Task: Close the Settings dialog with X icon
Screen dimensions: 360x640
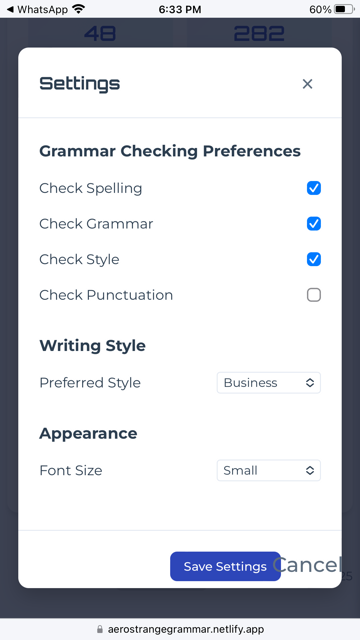Action: (307, 84)
